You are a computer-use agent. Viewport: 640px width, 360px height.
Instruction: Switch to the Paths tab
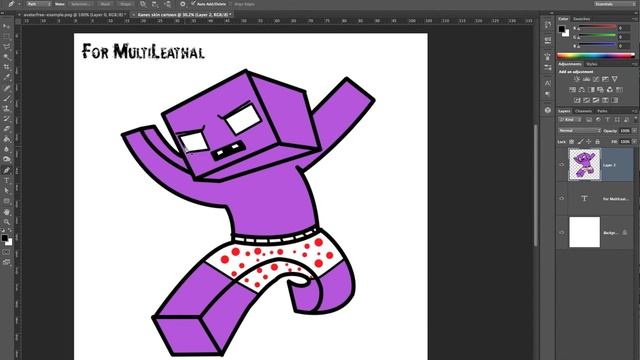(x=602, y=111)
